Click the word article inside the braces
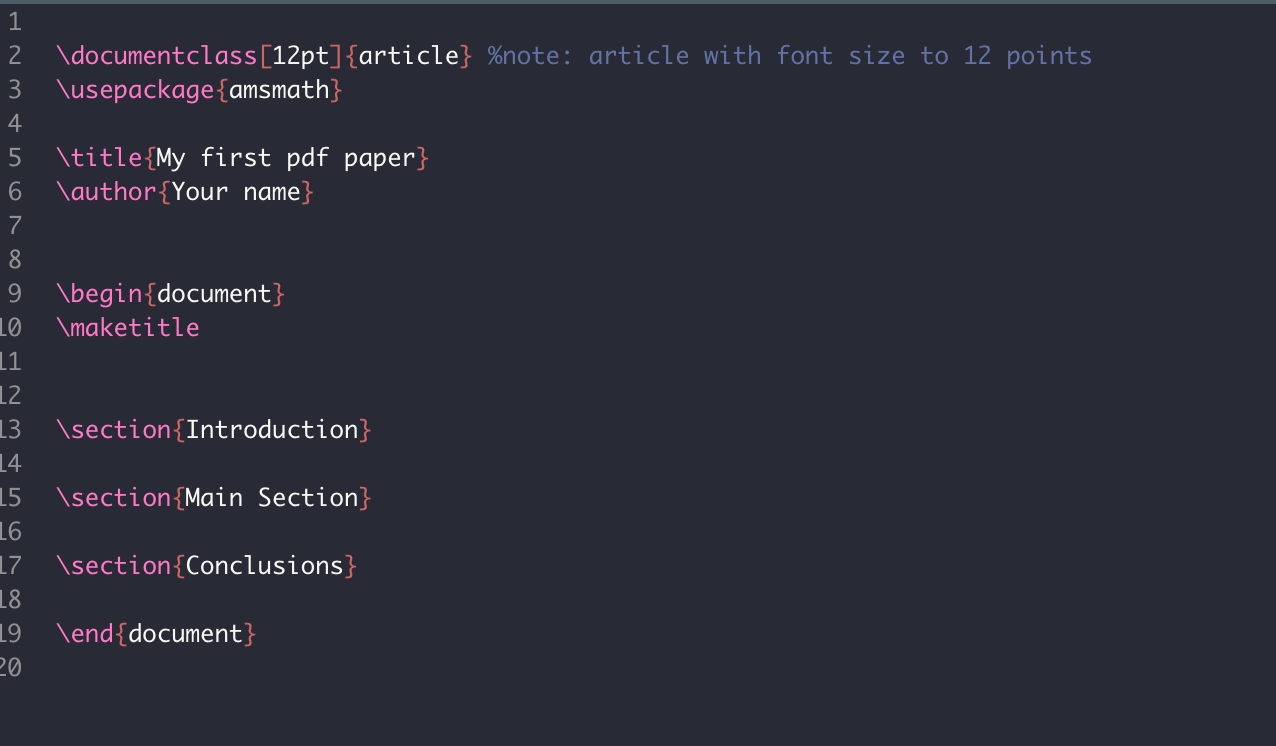Screen dimensions: 1276x746 pos(409,56)
